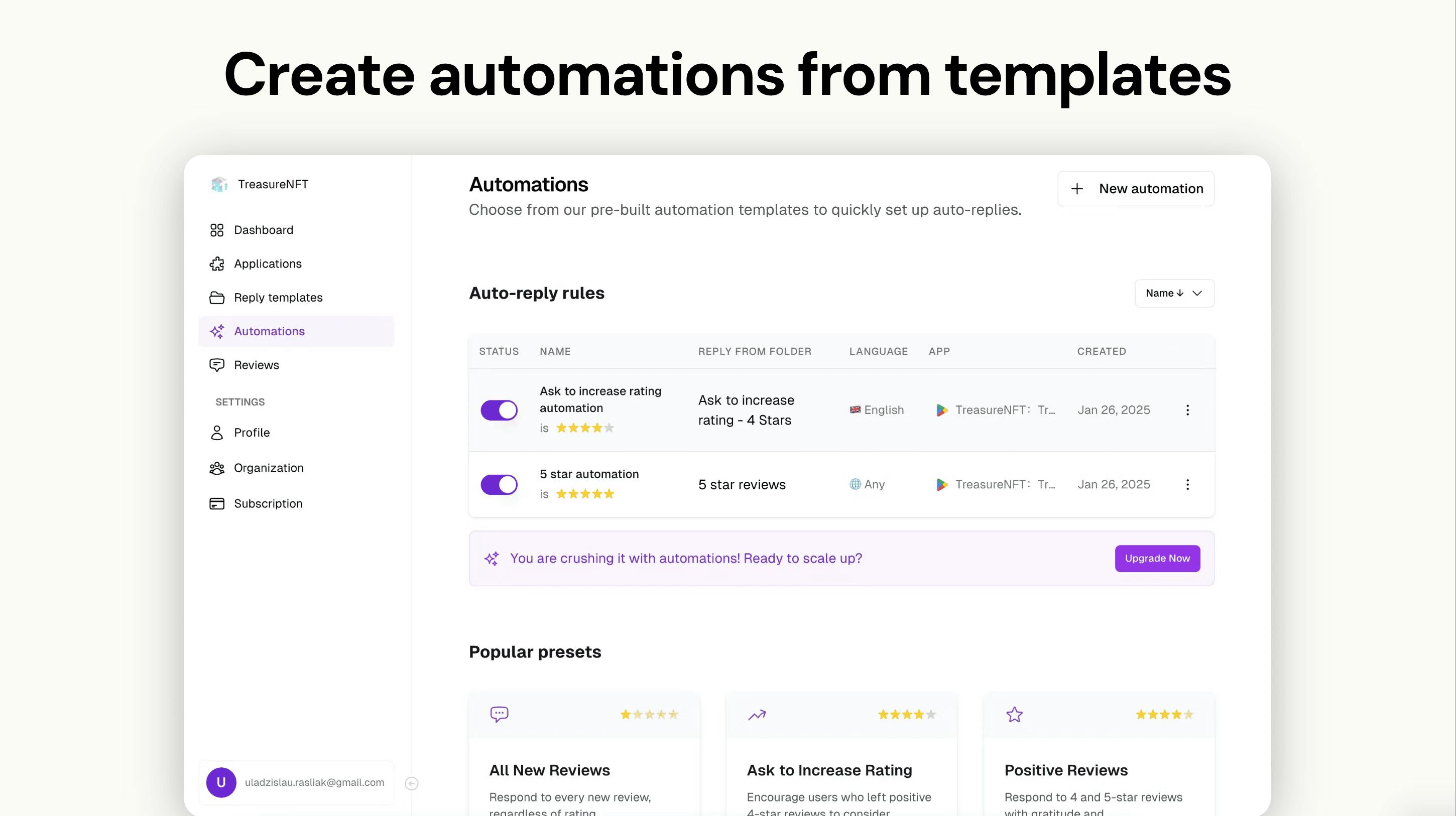Collapse the sidebar with the arrow icon
The image size is (1456, 816).
[412, 783]
